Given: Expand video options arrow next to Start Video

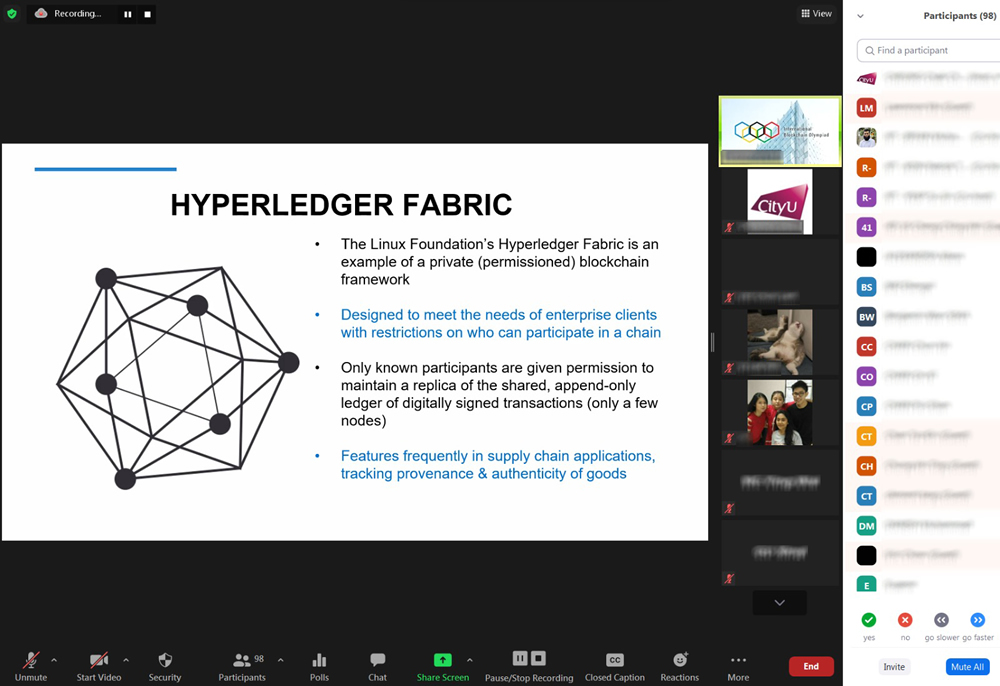Looking at the screenshot, I should tap(126, 660).
